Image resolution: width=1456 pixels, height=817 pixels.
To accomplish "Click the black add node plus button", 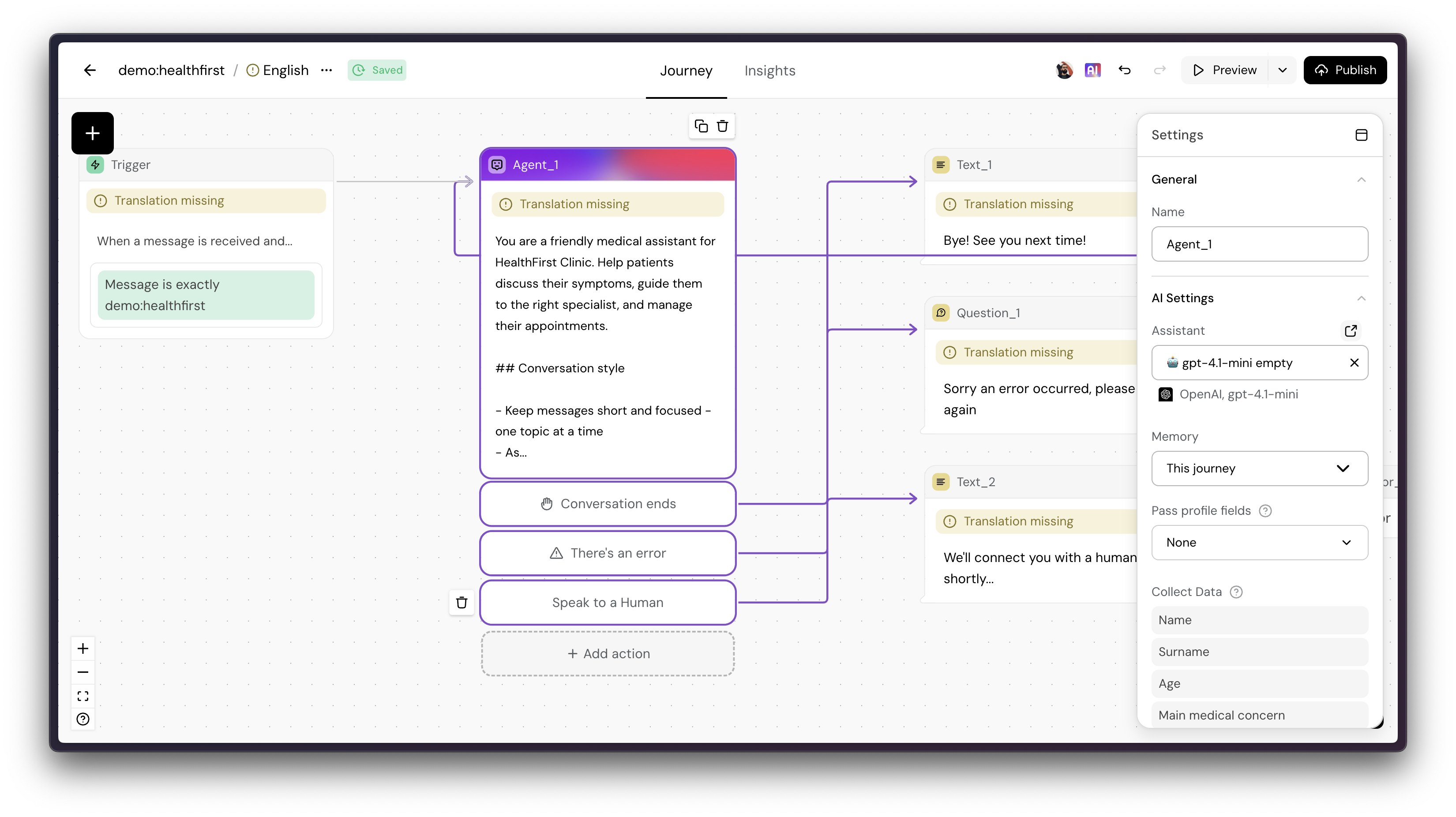I will pos(93,133).
